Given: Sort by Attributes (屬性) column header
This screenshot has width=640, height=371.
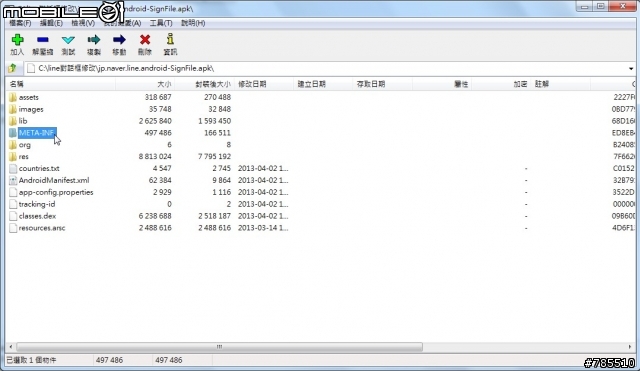Looking at the screenshot, I should 442,84.
